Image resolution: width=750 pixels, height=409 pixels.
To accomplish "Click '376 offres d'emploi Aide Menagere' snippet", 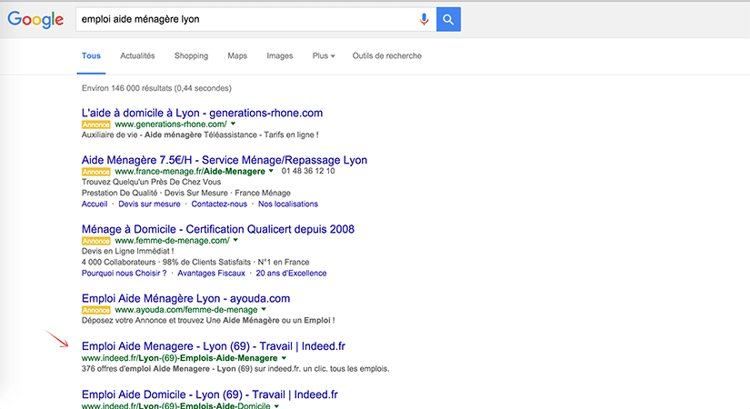I will coord(235,369).
